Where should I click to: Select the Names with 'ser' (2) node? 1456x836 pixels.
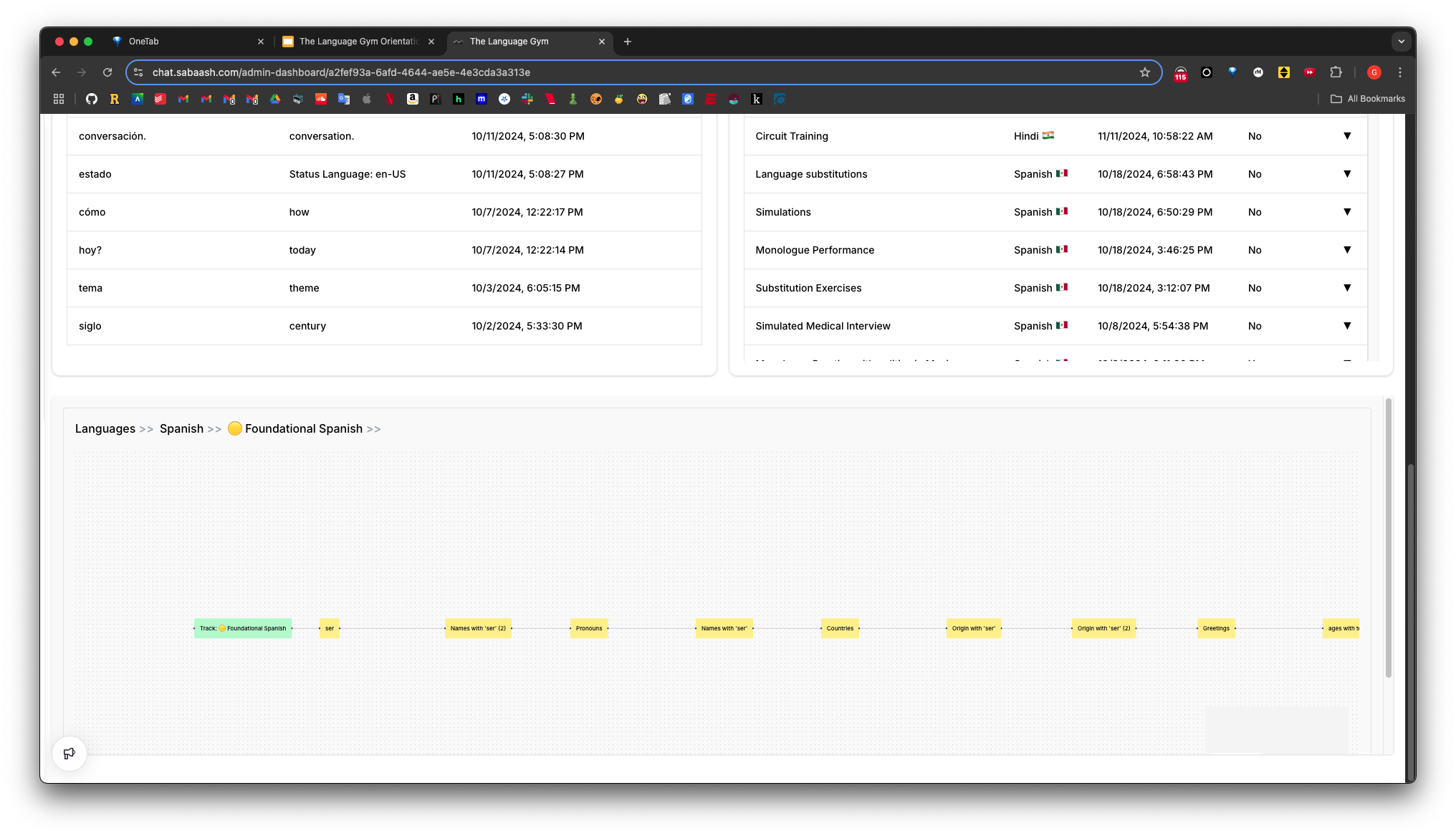click(x=478, y=628)
